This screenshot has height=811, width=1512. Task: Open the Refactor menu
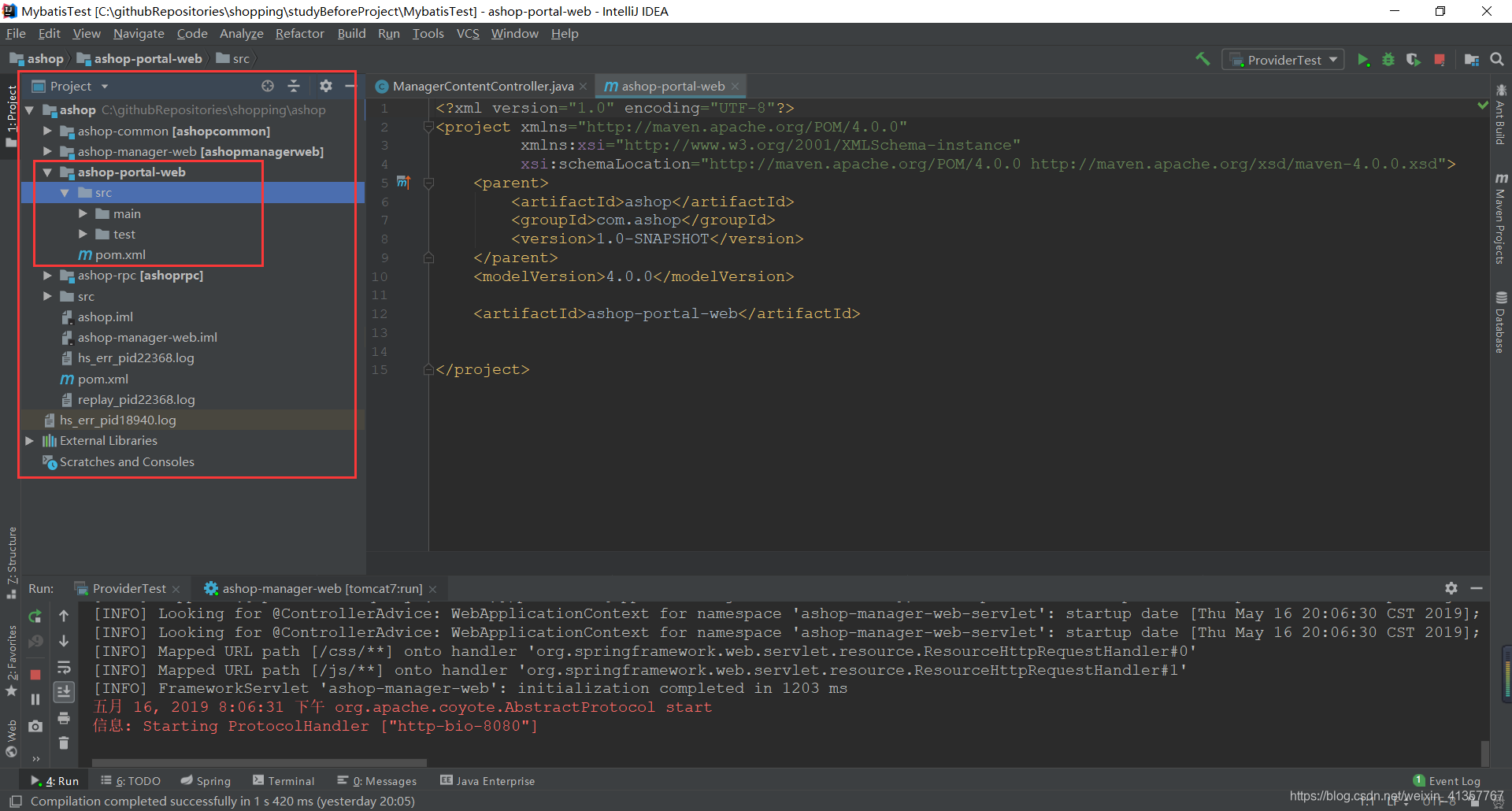tap(299, 33)
